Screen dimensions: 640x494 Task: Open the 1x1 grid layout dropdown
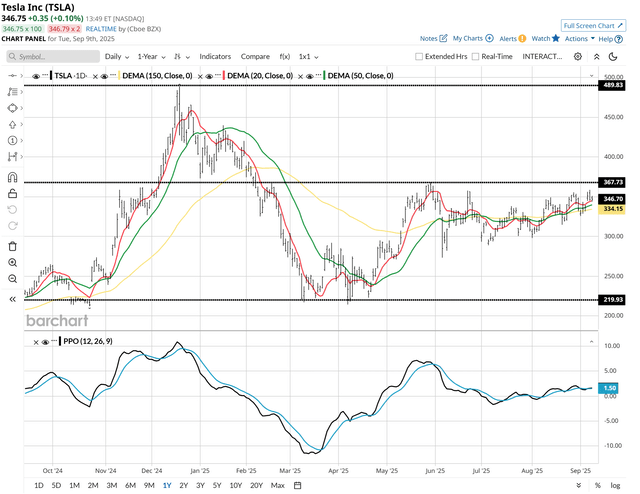[309, 57]
